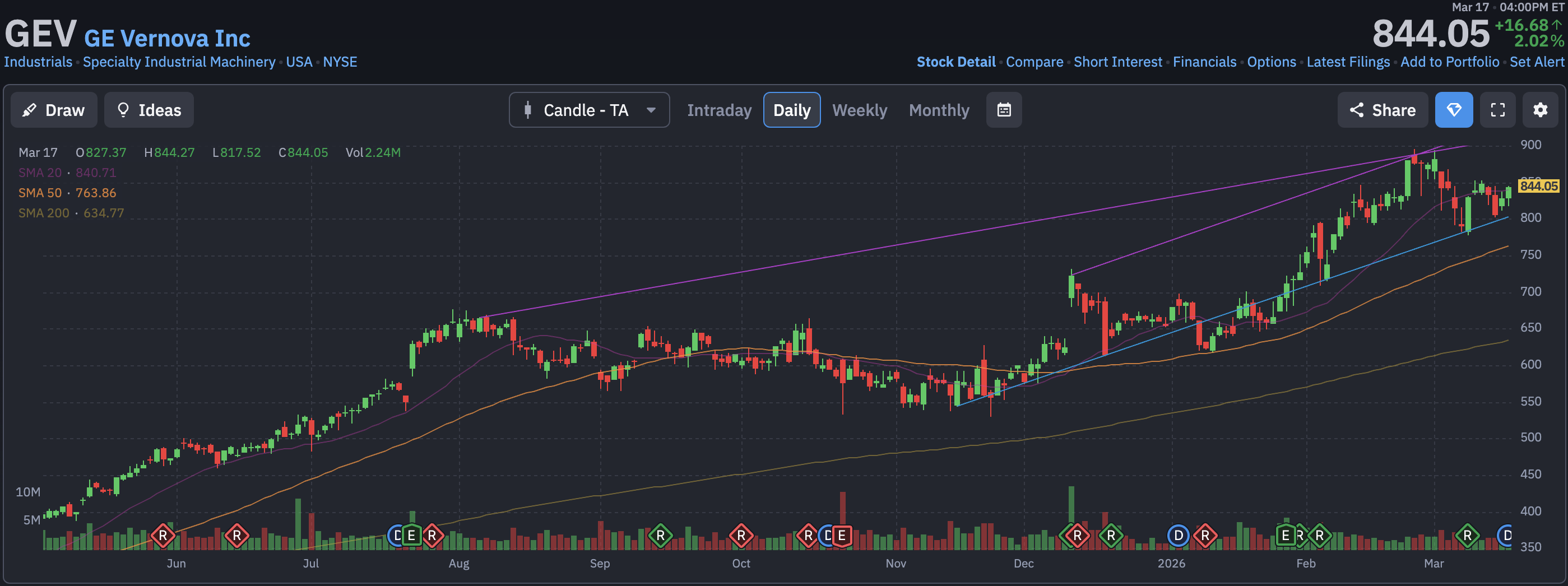Click the blue D marker at the chart's right edge
Image resolution: width=1568 pixels, height=586 pixels.
point(1505,536)
